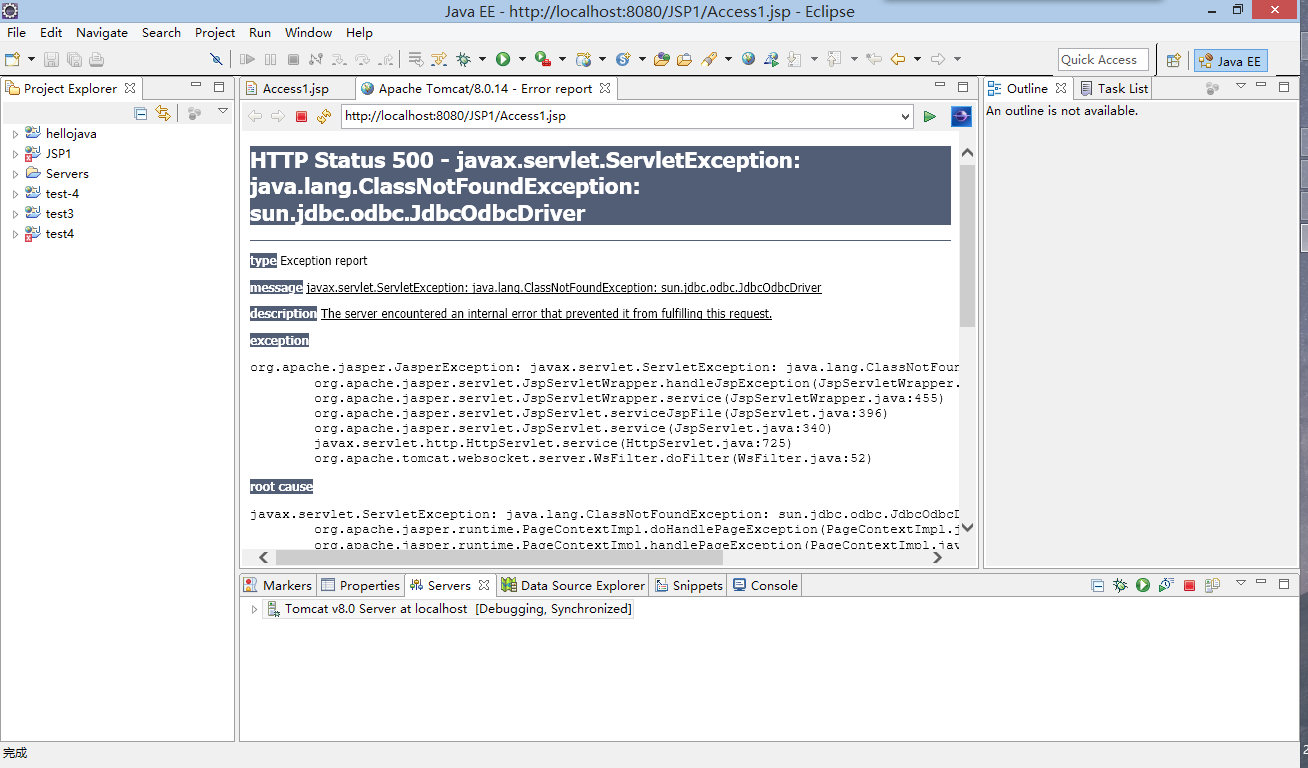Click Open Web Browser globe toolbar icon

pos(748,59)
